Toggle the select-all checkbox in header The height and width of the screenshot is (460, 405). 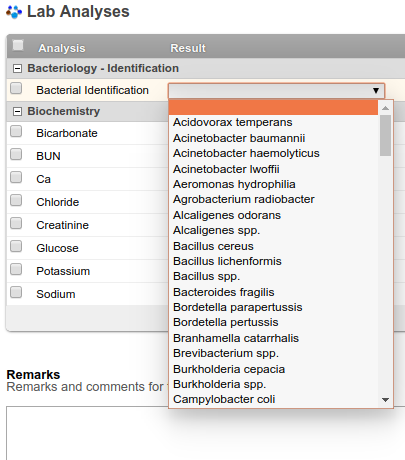(18, 45)
